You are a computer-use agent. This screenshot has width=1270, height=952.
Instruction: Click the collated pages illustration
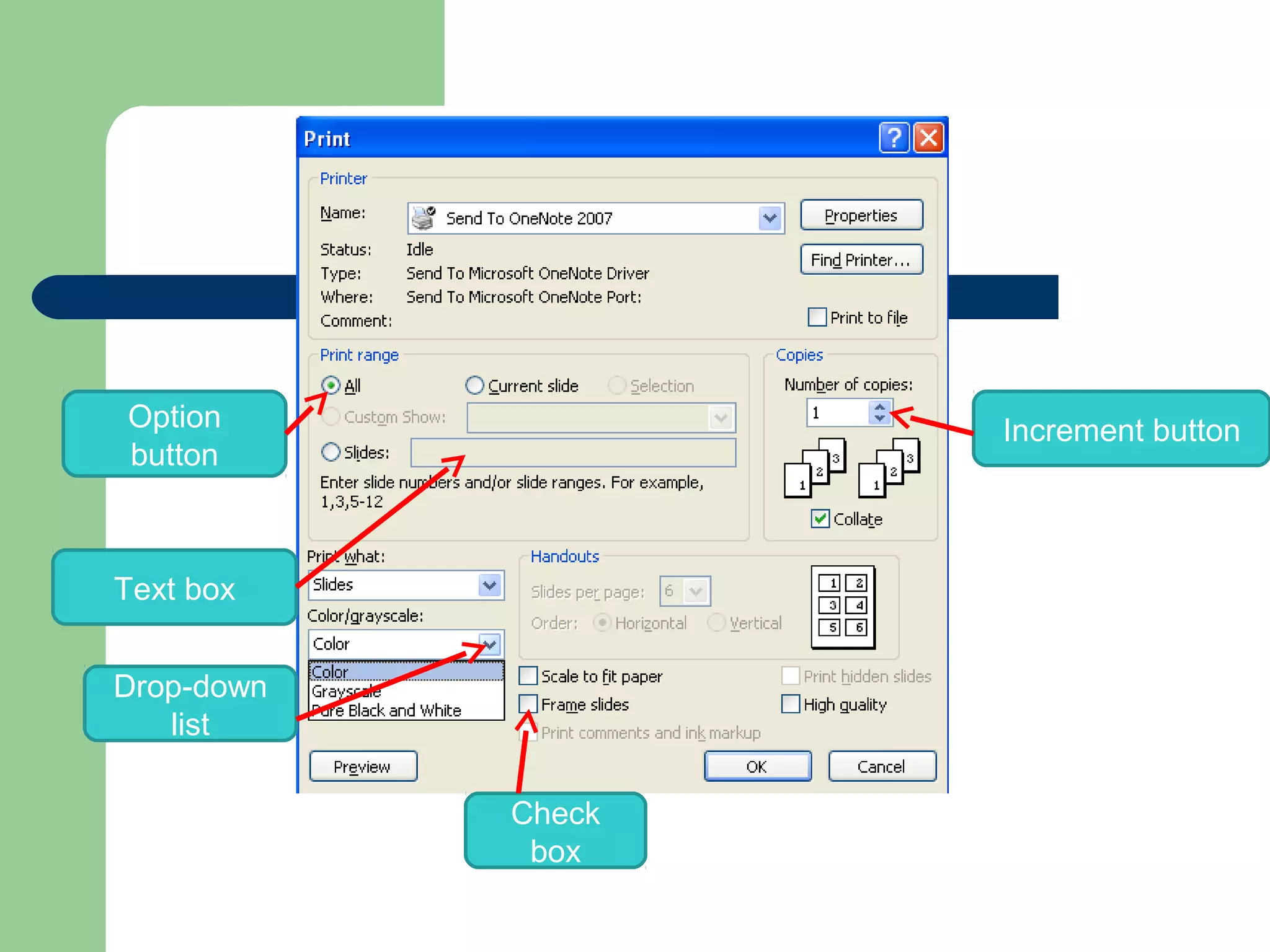click(815, 468)
